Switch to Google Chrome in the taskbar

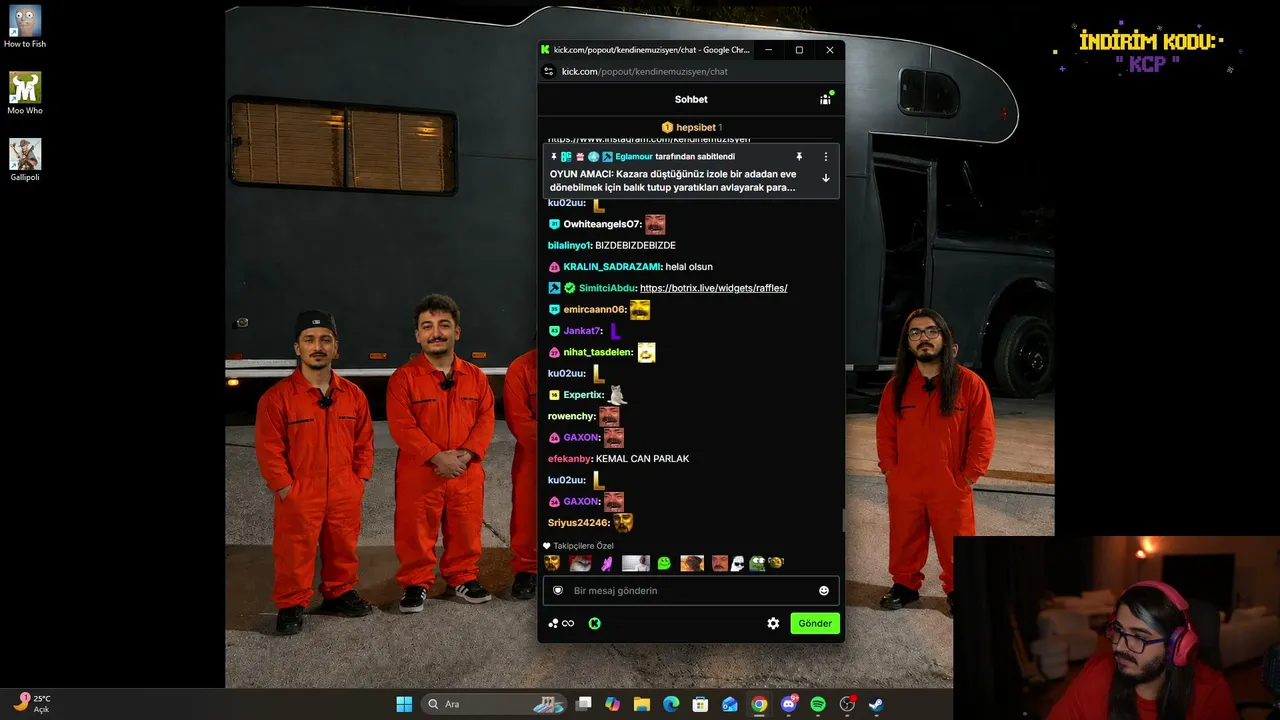tap(759, 704)
